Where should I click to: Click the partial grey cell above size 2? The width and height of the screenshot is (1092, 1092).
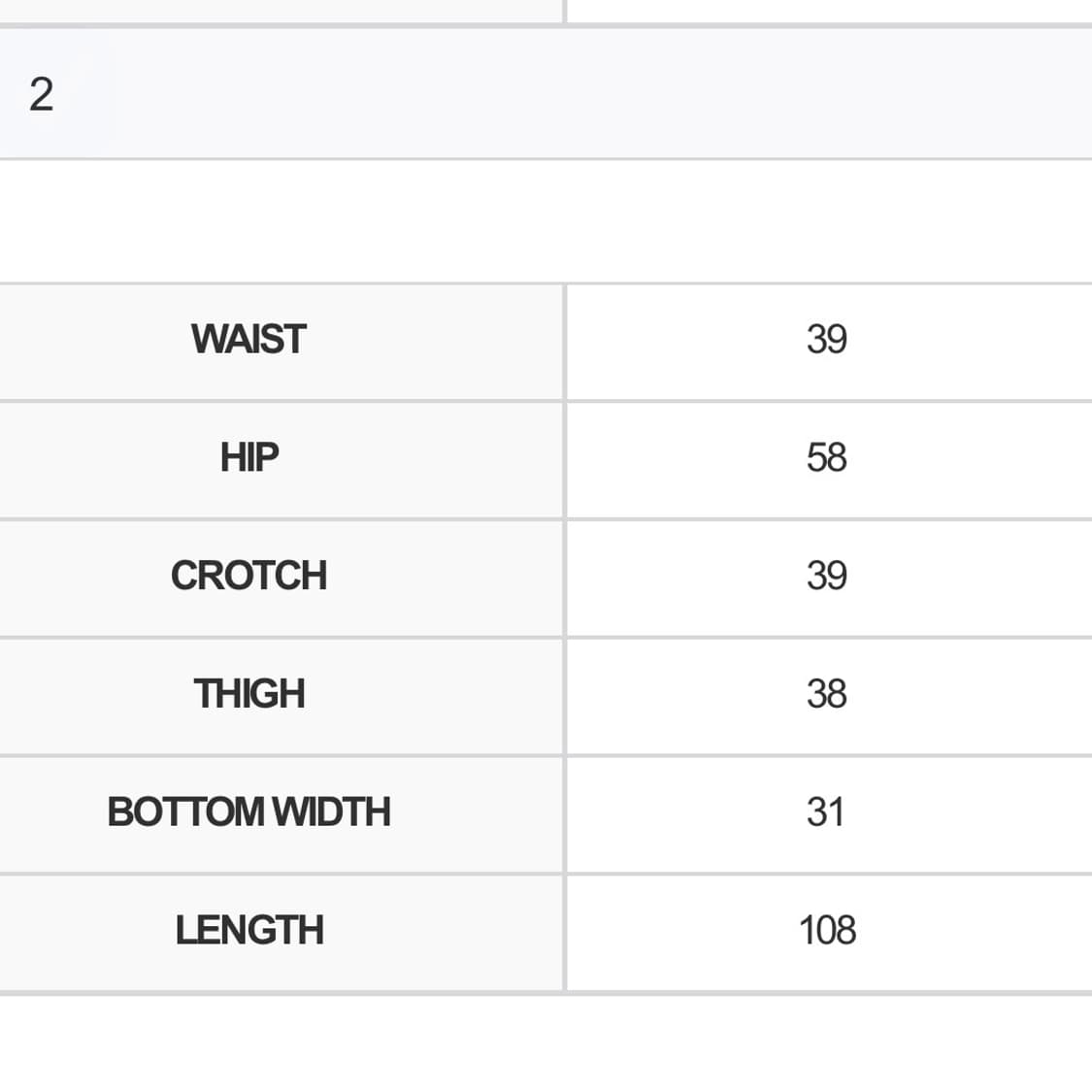tap(280, 10)
